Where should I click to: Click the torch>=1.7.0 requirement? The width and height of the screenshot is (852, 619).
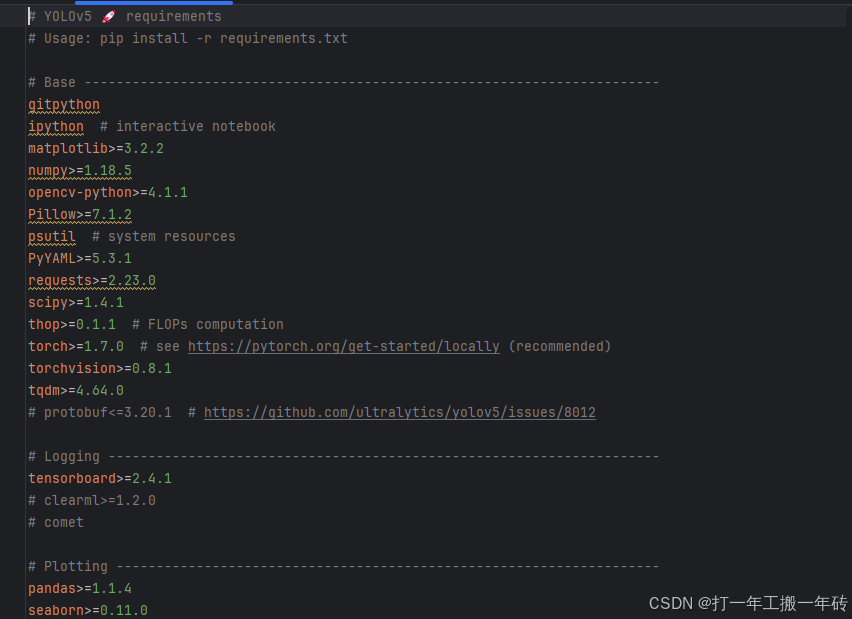[76, 346]
